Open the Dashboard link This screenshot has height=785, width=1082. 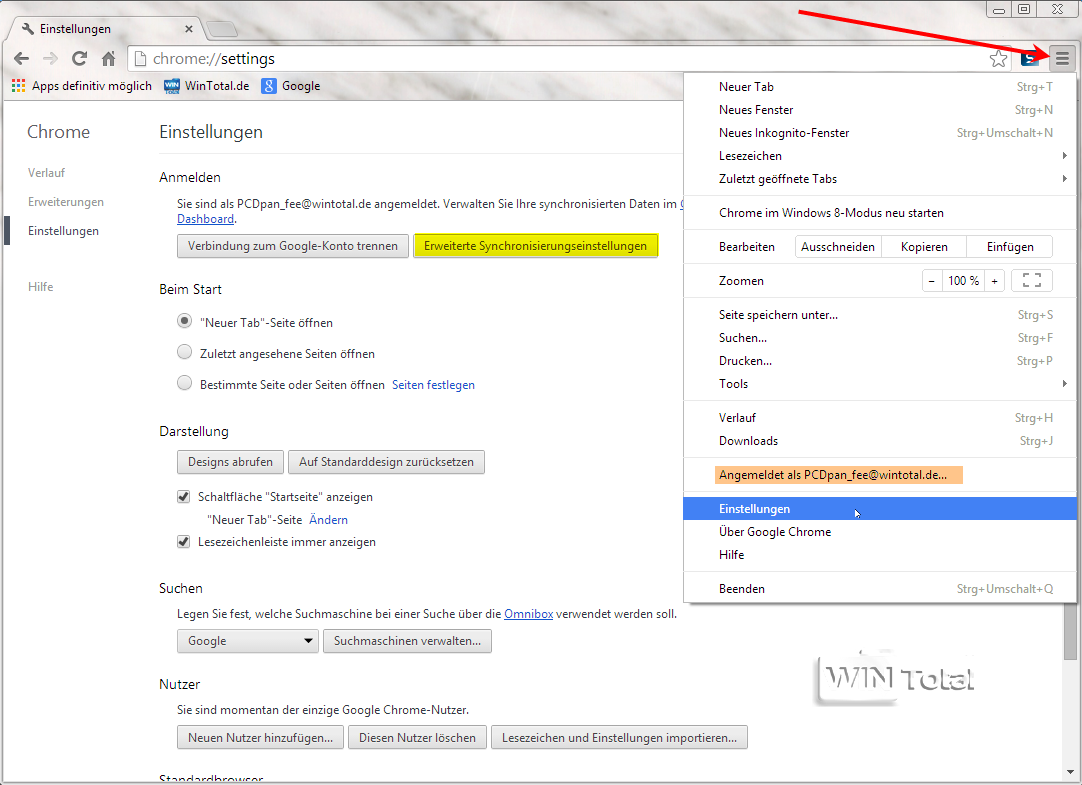click(205, 219)
